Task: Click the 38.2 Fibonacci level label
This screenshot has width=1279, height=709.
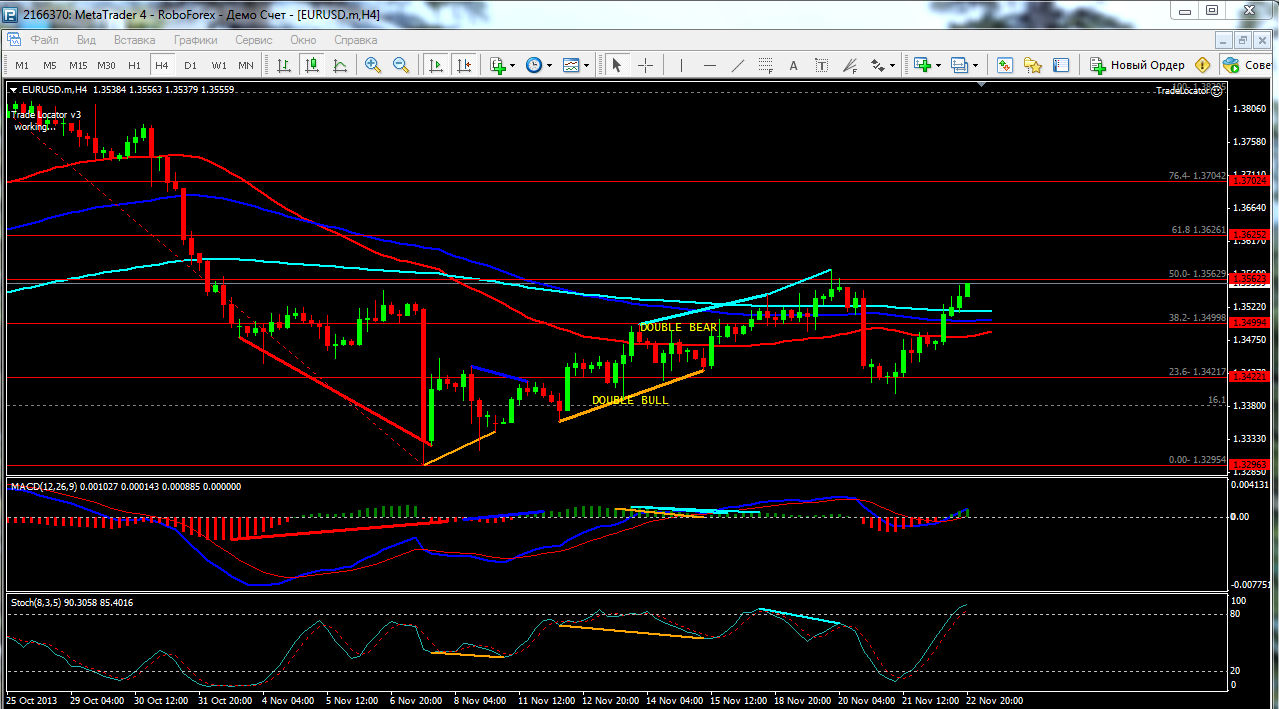Action: click(1197, 317)
